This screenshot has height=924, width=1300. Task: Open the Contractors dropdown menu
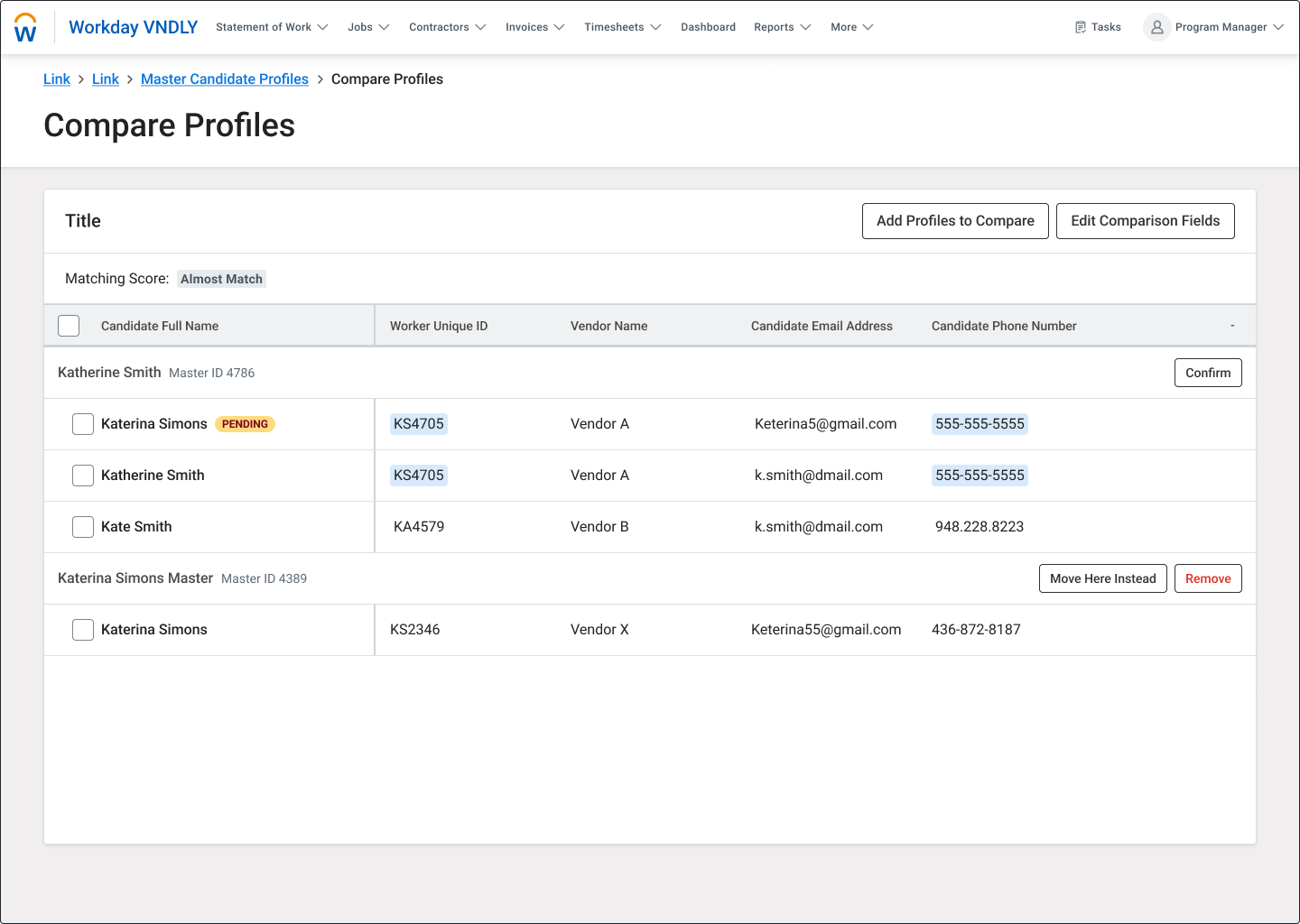[447, 27]
